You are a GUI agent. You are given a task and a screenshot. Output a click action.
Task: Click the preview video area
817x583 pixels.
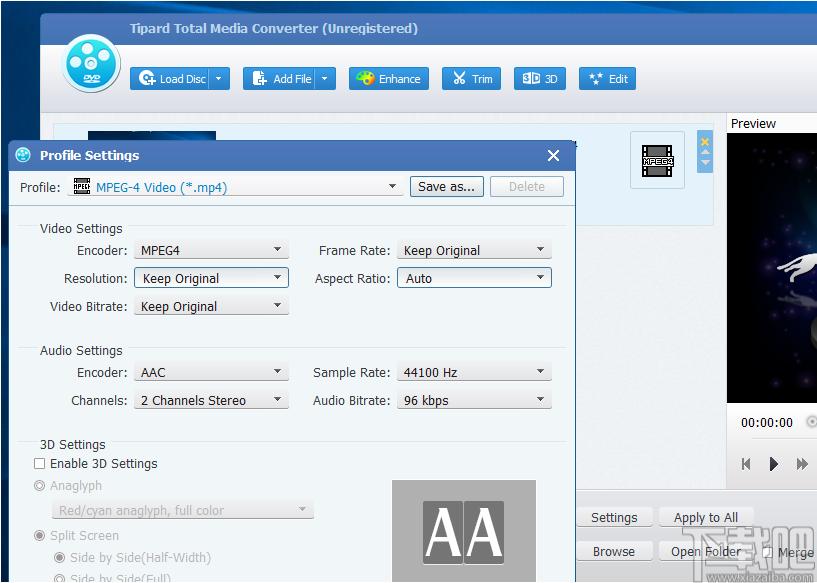pyautogui.click(x=772, y=268)
